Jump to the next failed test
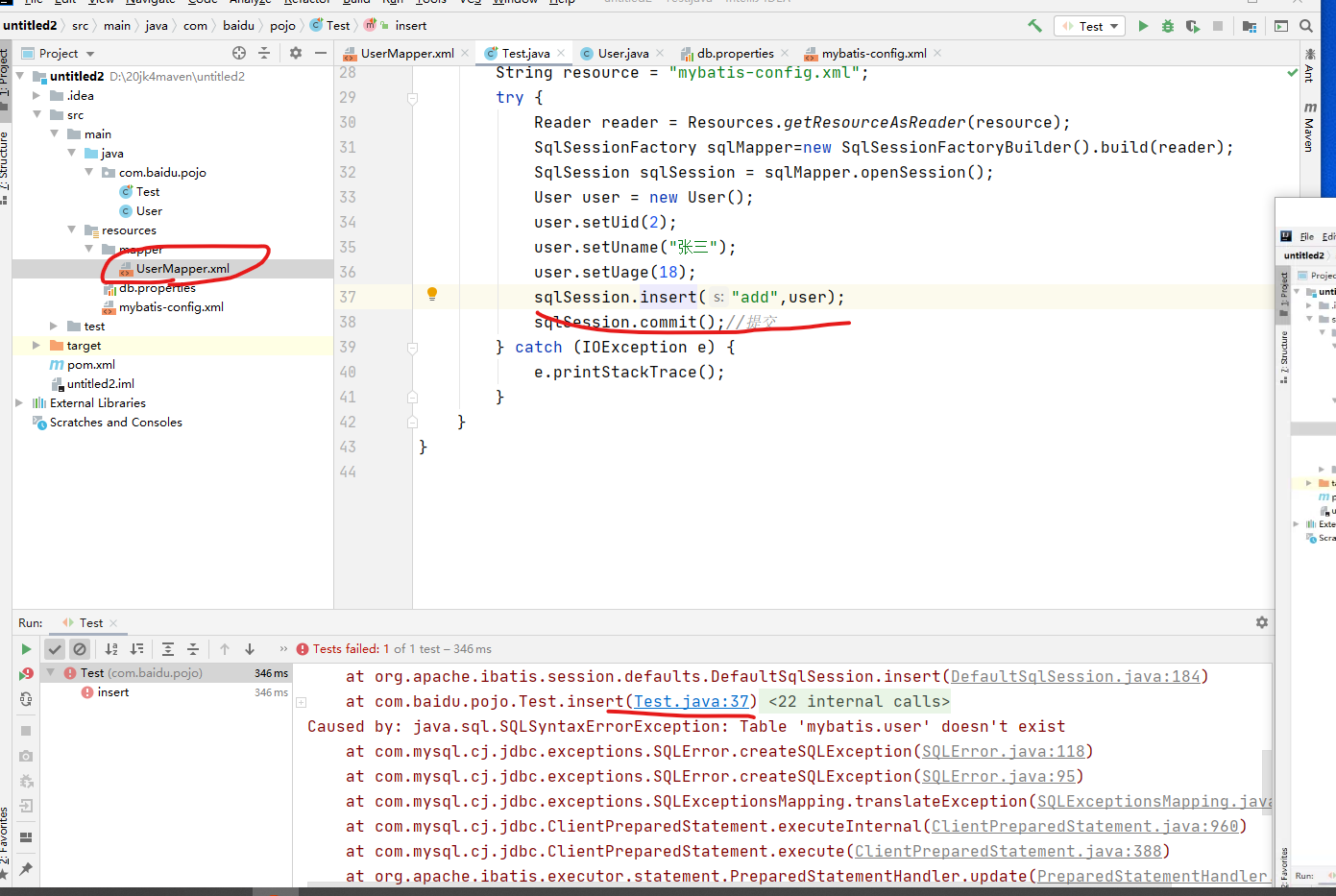Screen dimensions: 1336x896 click(x=250, y=649)
